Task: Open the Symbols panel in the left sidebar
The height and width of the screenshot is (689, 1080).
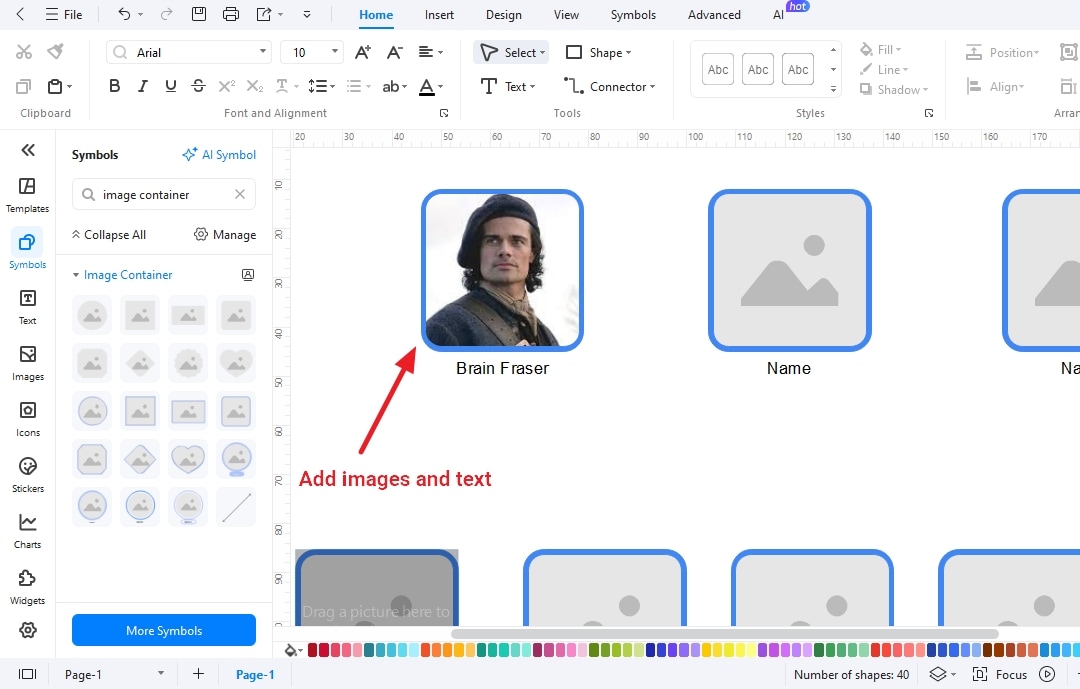Action: [x=27, y=249]
